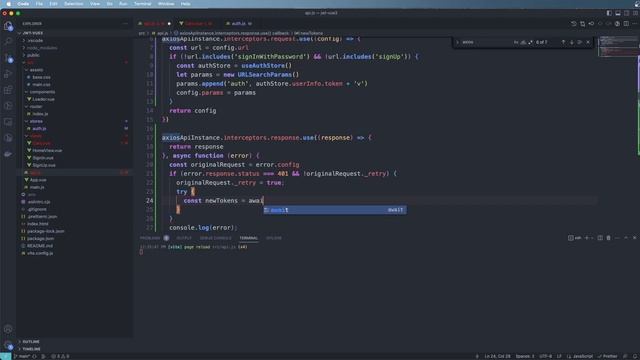Open Loader.vue in Explorer
The width and height of the screenshot is (640, 360).
pyautogui.click(x=43, y=99)
